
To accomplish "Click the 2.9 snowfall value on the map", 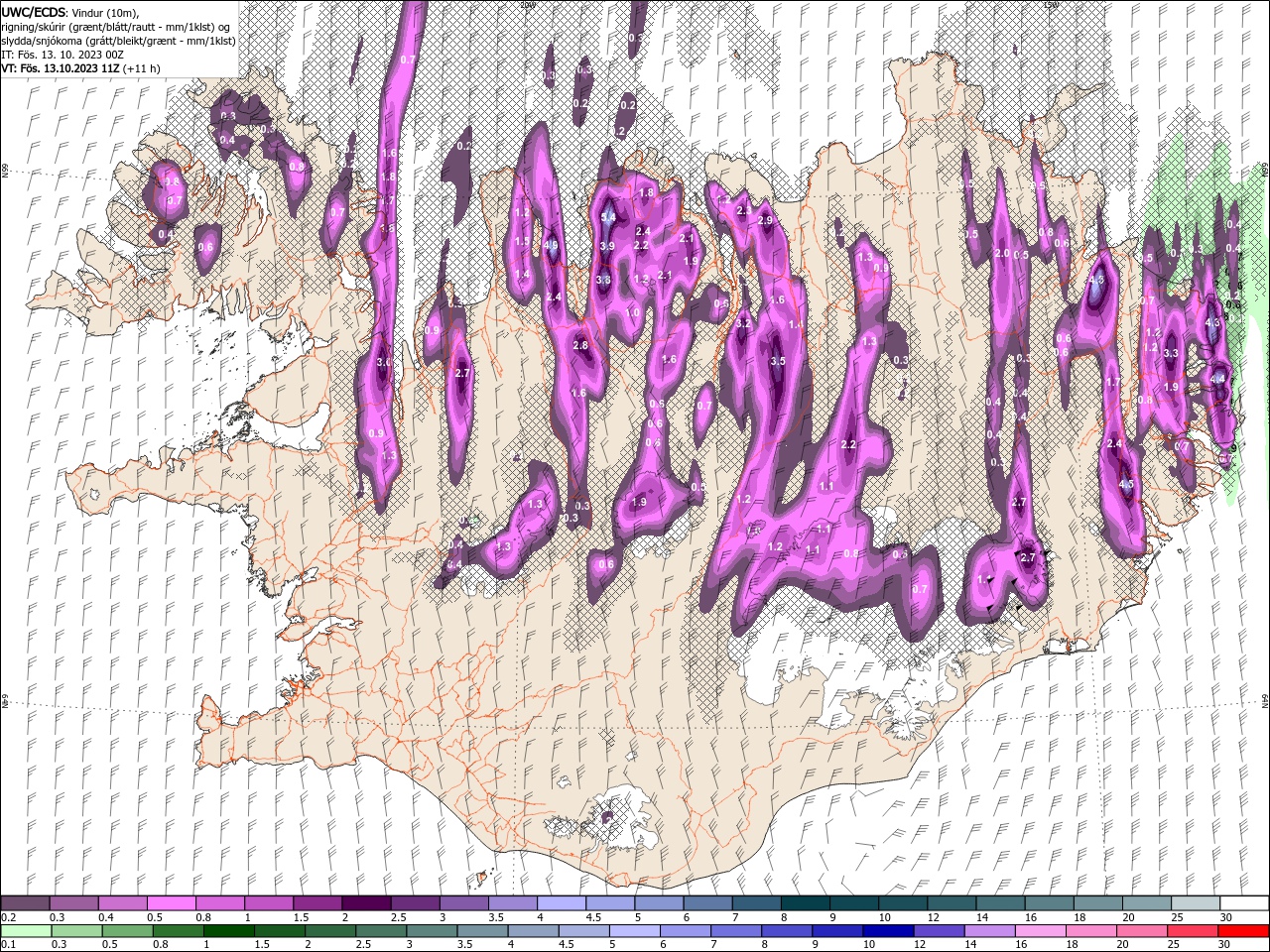I will tap(765, 220).
